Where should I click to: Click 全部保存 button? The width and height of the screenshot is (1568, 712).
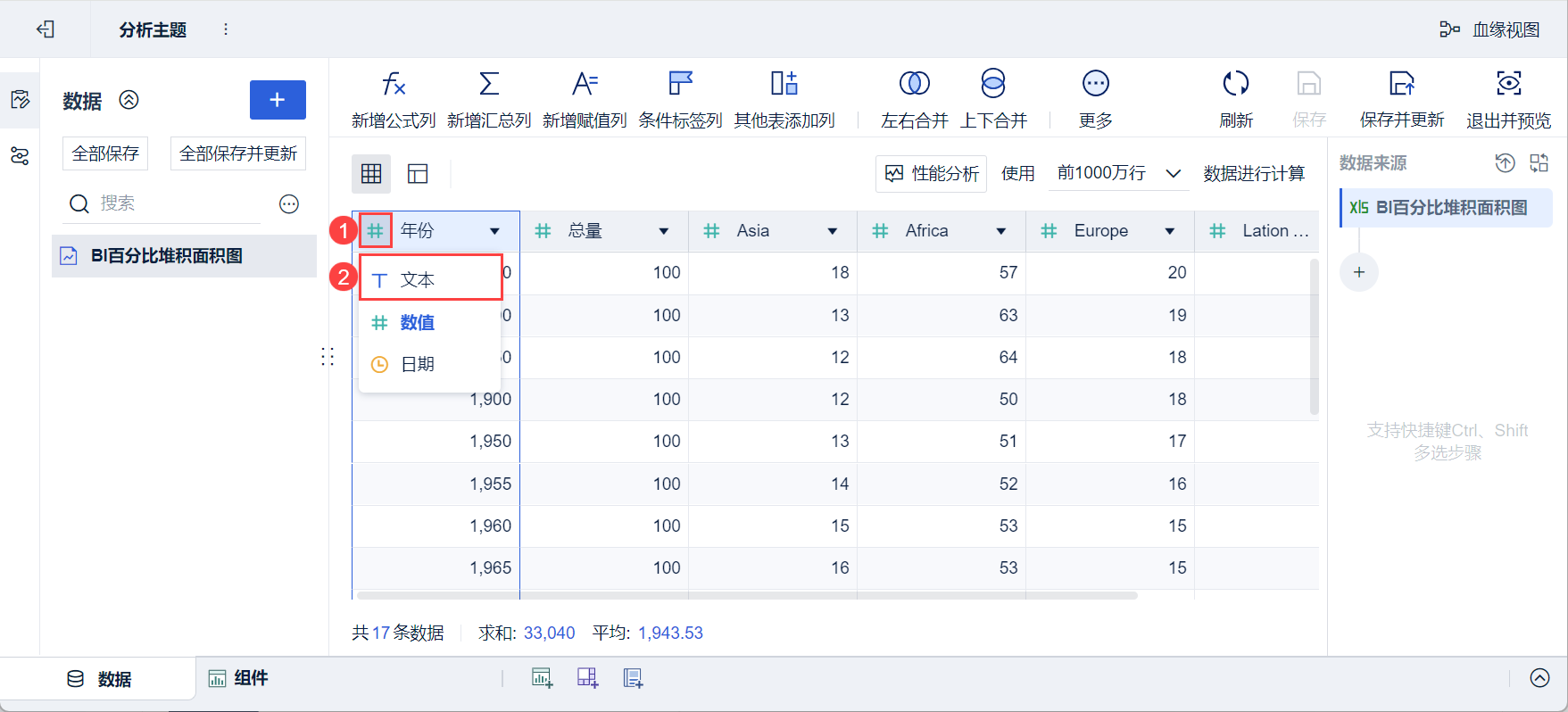[105, 153]
